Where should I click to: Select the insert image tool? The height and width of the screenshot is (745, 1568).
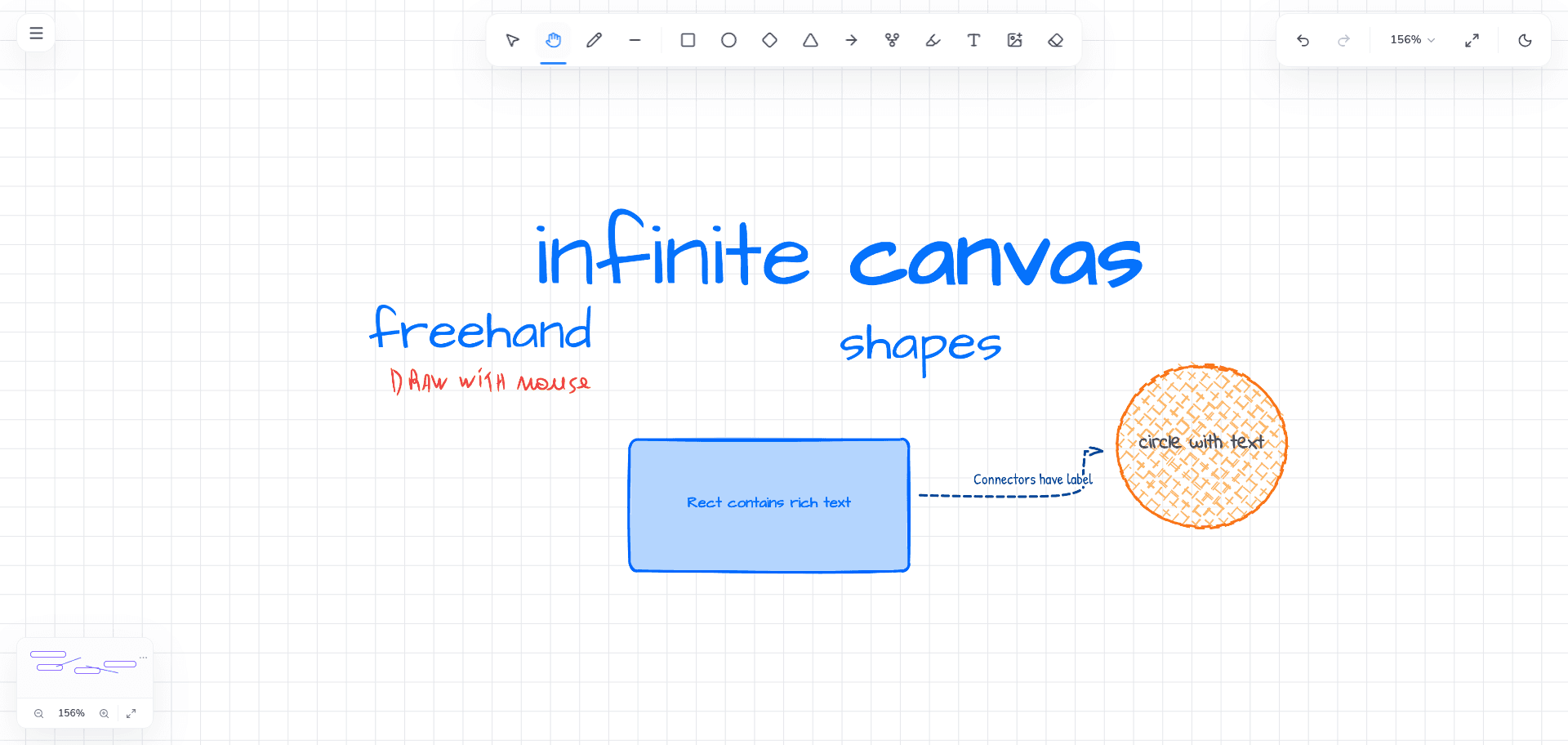pyautogui.click(x=1014, y=40)
